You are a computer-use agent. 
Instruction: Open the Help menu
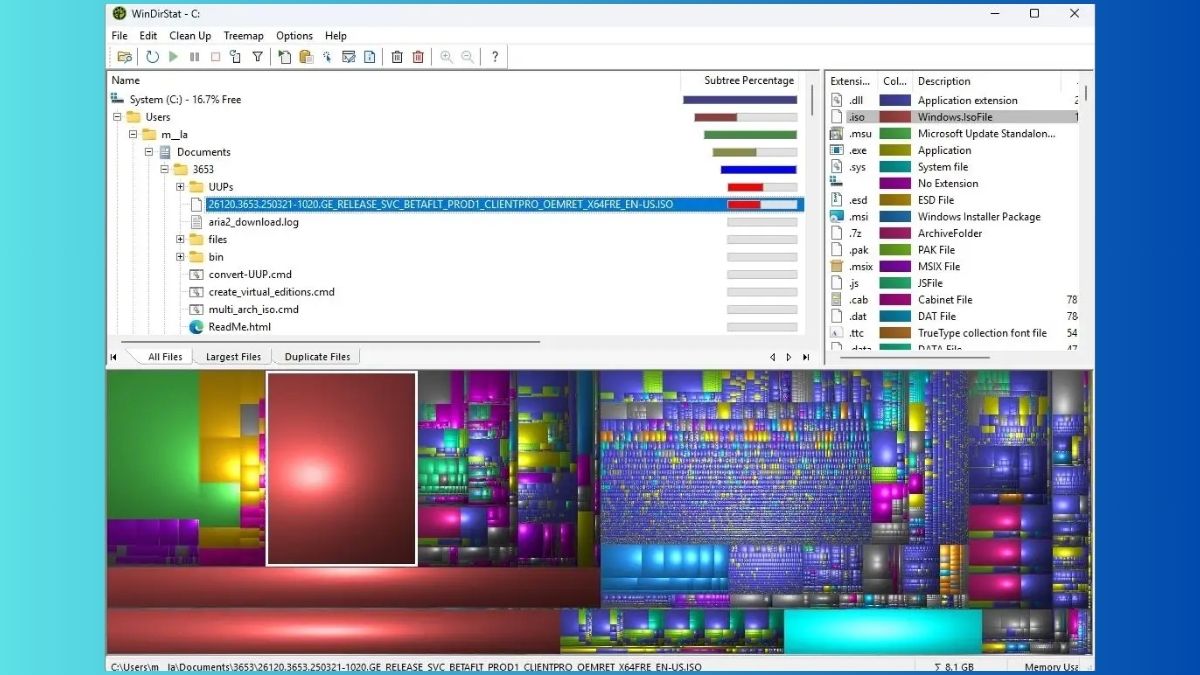(x=336, y=36)
